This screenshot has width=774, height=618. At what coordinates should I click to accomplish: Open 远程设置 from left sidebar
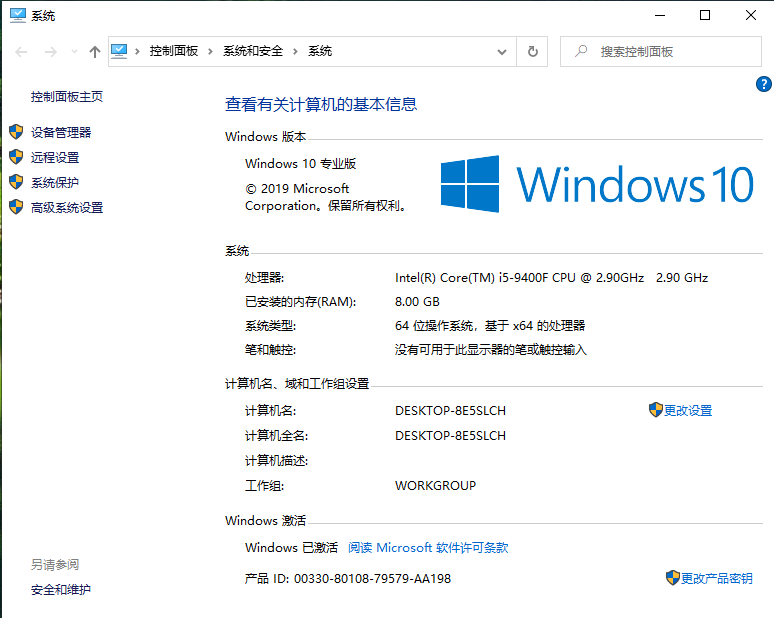click(x=55, y=157)
